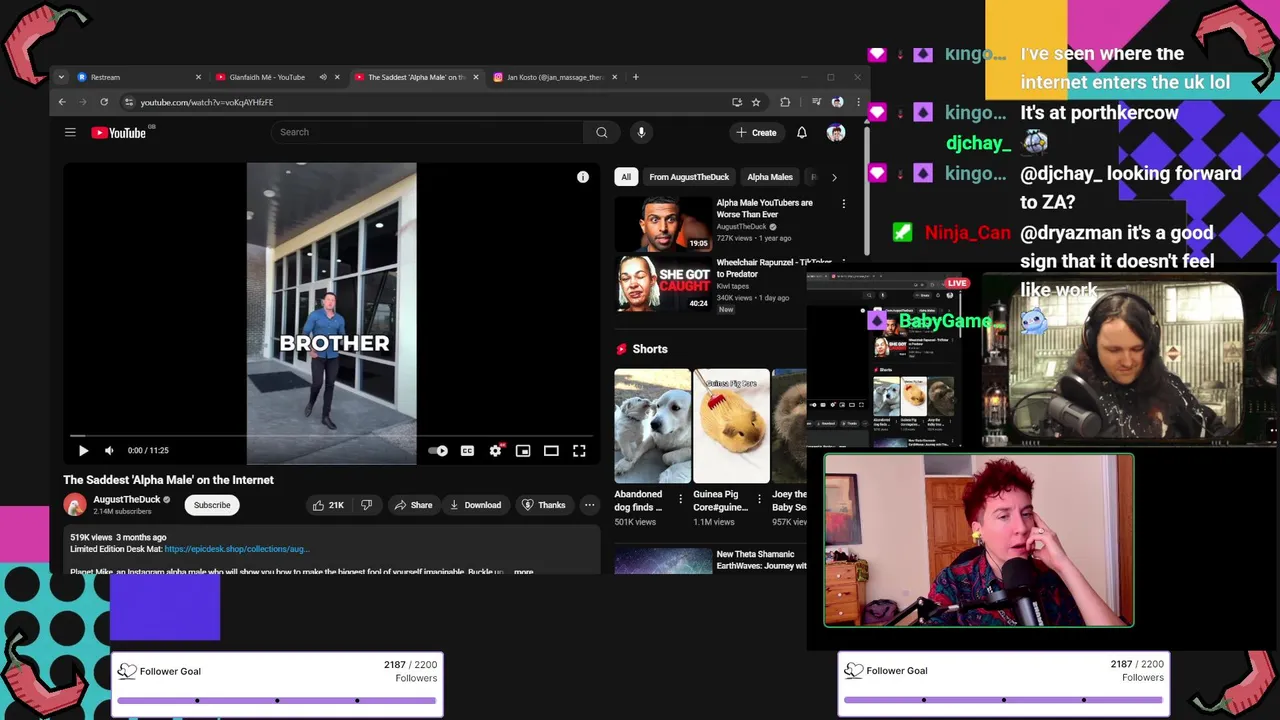1280x720 pixels.
Task: Toggle the autoplay switch in the player
Action: coord(438,451)
